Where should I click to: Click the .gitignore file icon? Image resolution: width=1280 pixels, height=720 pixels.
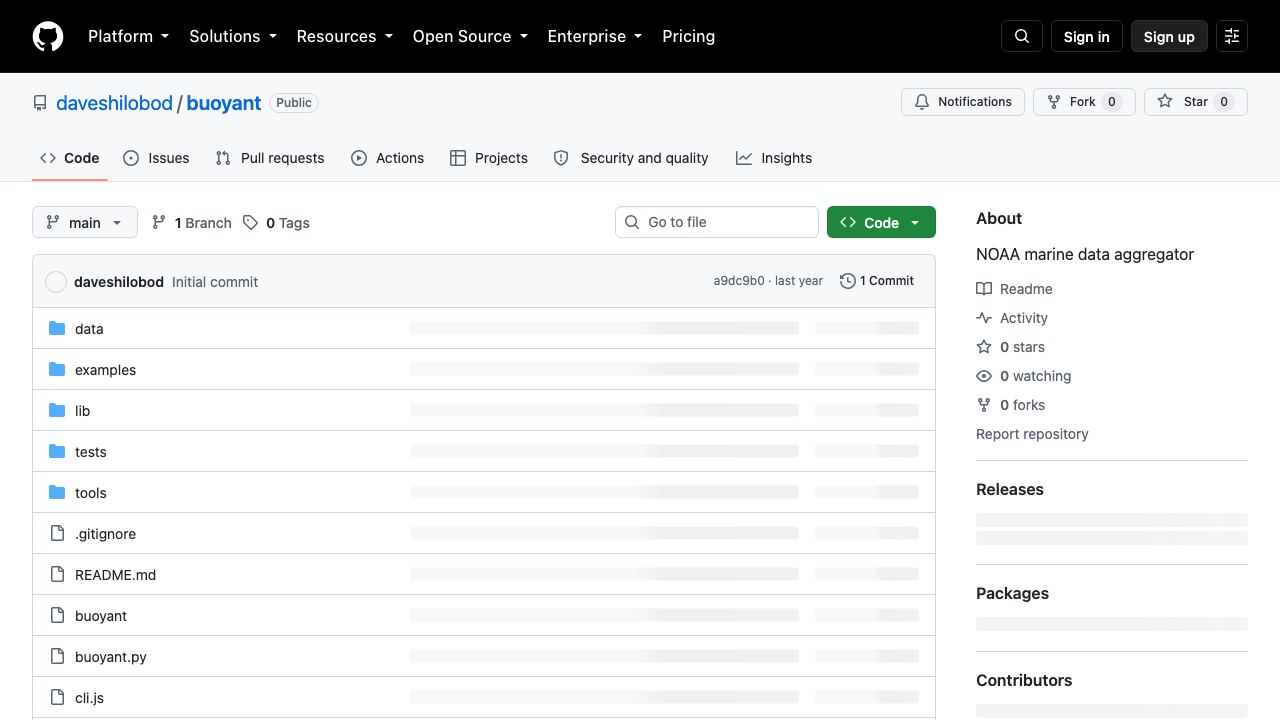point(57,533)
